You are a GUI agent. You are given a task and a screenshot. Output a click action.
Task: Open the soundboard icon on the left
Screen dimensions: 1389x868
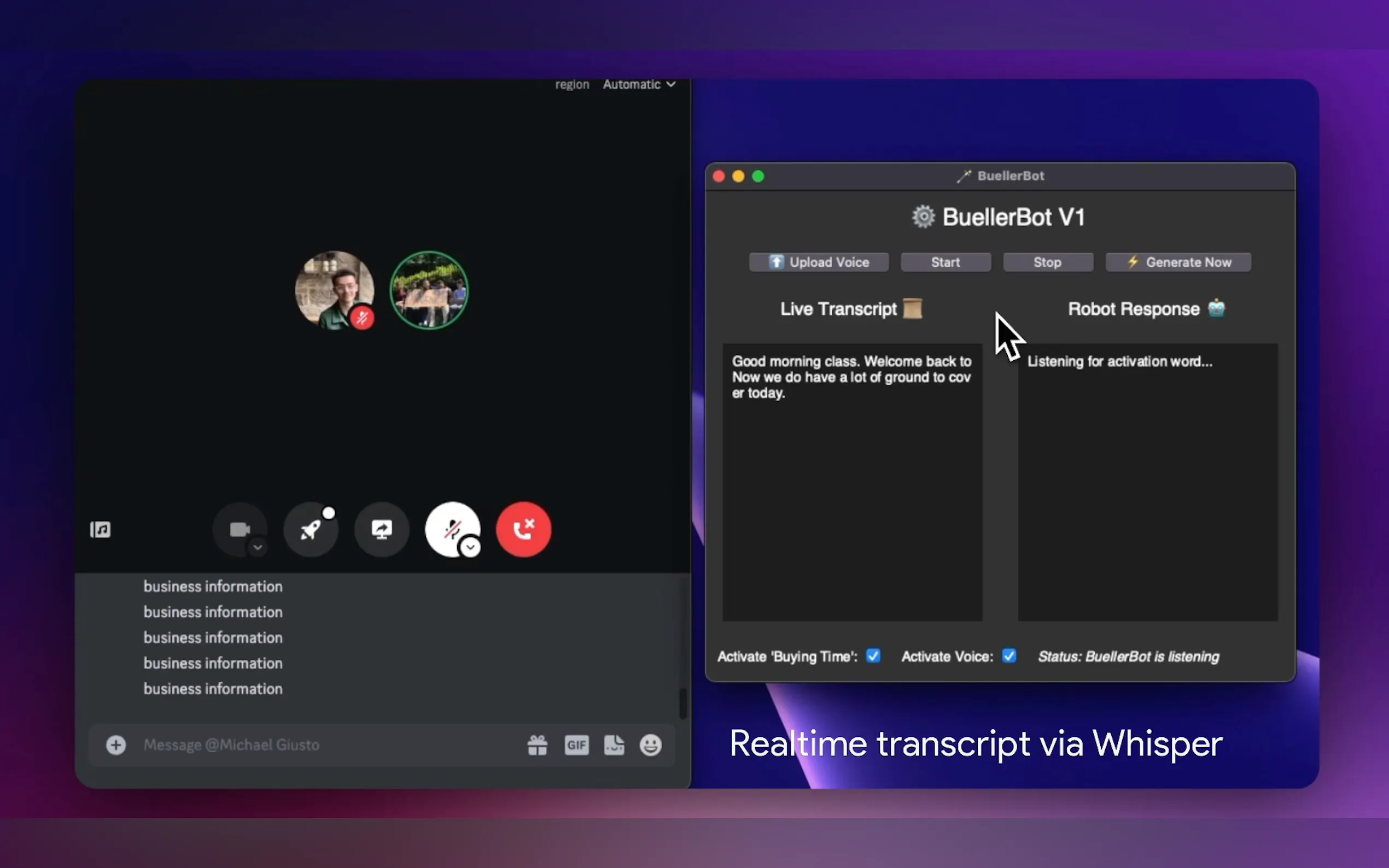pos(100,529)
